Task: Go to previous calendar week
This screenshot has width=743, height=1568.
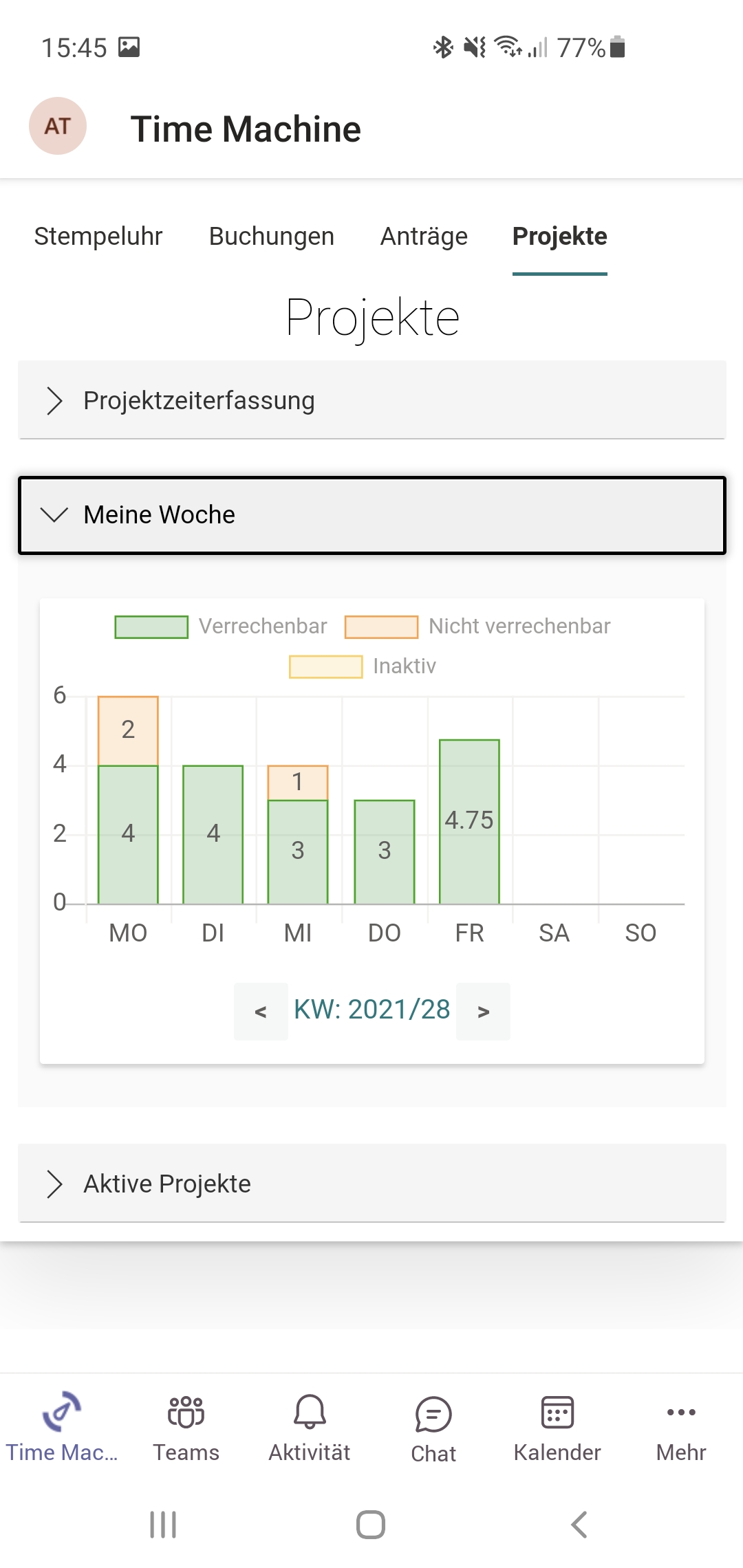Action: [261, 1012]
